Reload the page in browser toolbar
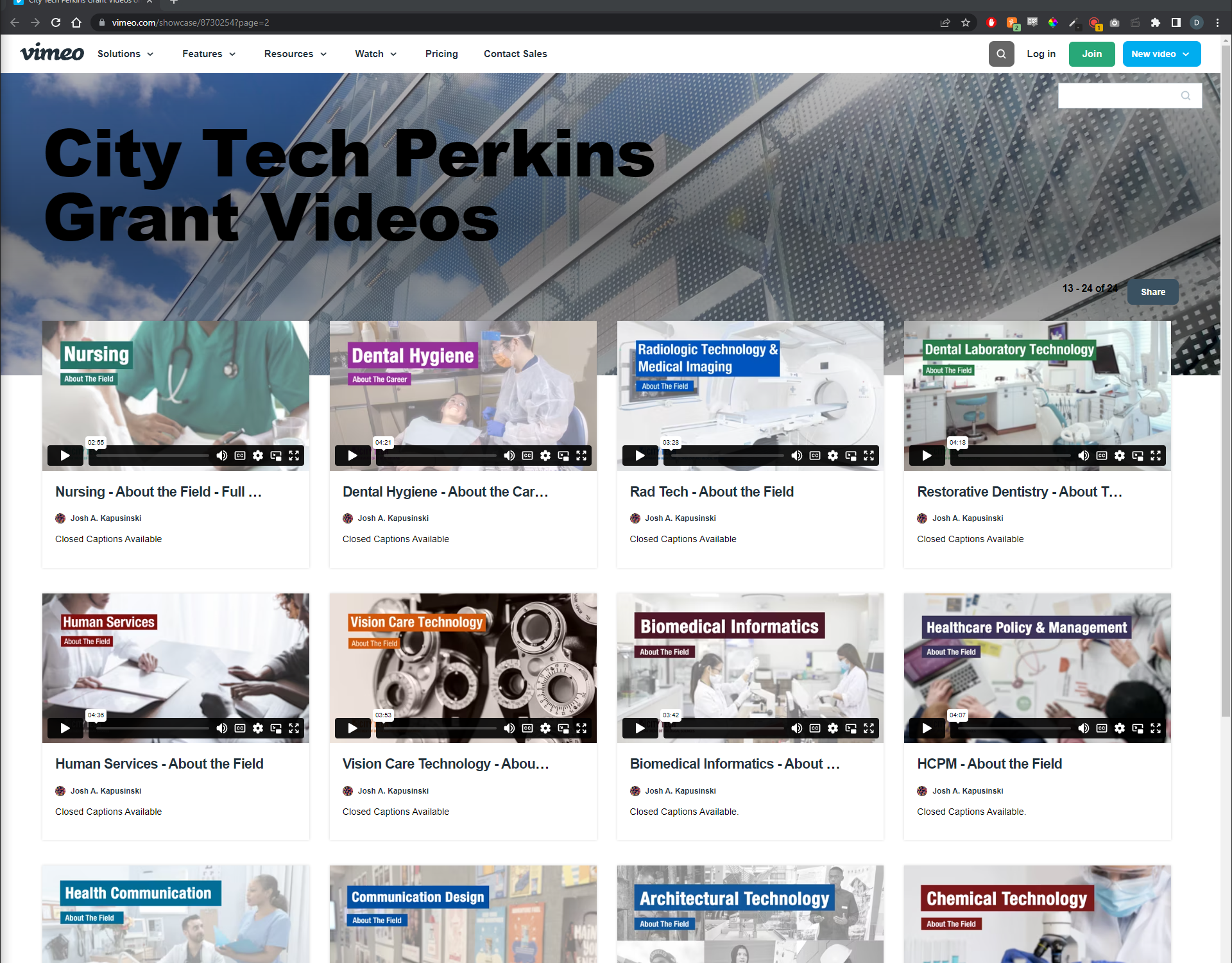Image resolution: width=1232 pixels, height=963 pixels. [56, 22]
